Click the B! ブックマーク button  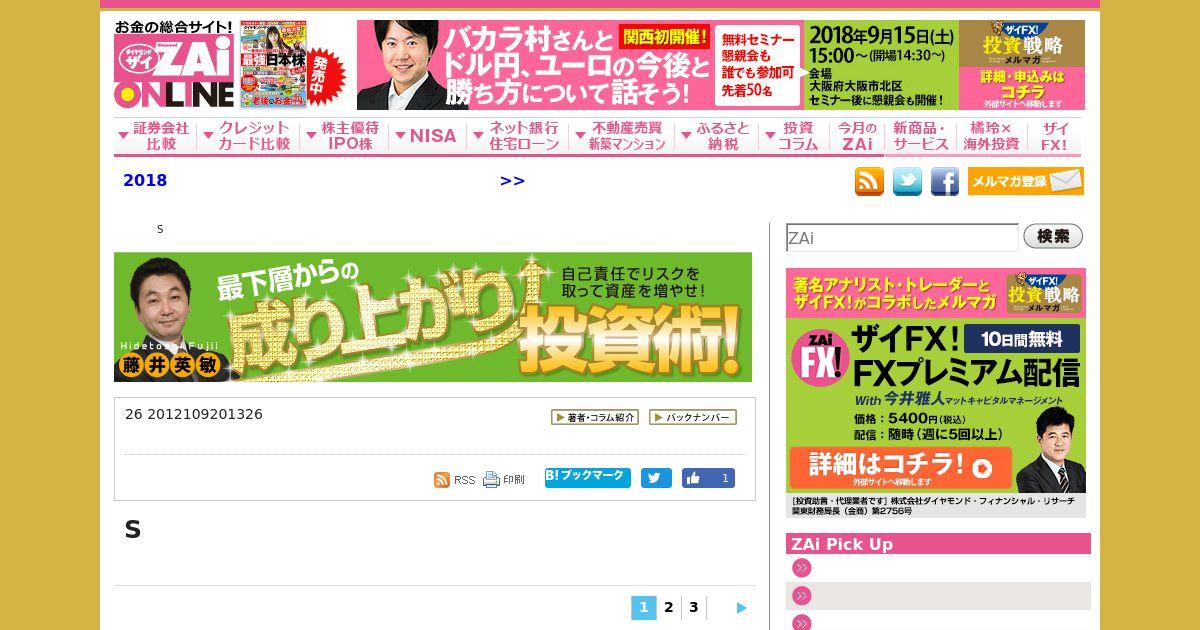pos(588,477)
